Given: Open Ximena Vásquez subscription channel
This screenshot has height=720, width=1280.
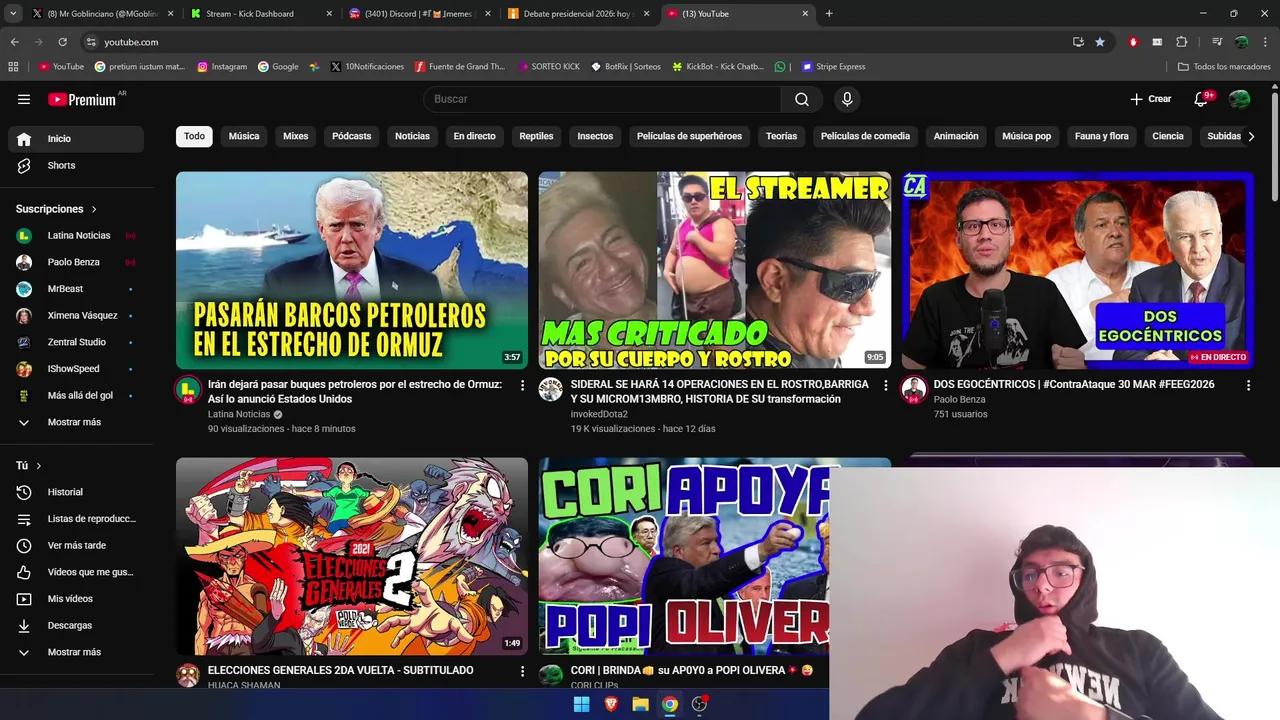Looking at the screenshot, I should click(76, 315).
